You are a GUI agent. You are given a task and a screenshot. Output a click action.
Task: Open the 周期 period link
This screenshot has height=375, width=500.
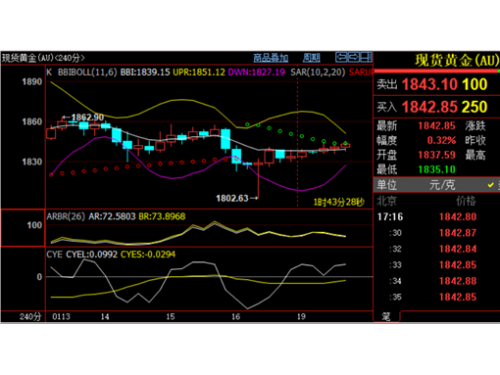point(311,58)
